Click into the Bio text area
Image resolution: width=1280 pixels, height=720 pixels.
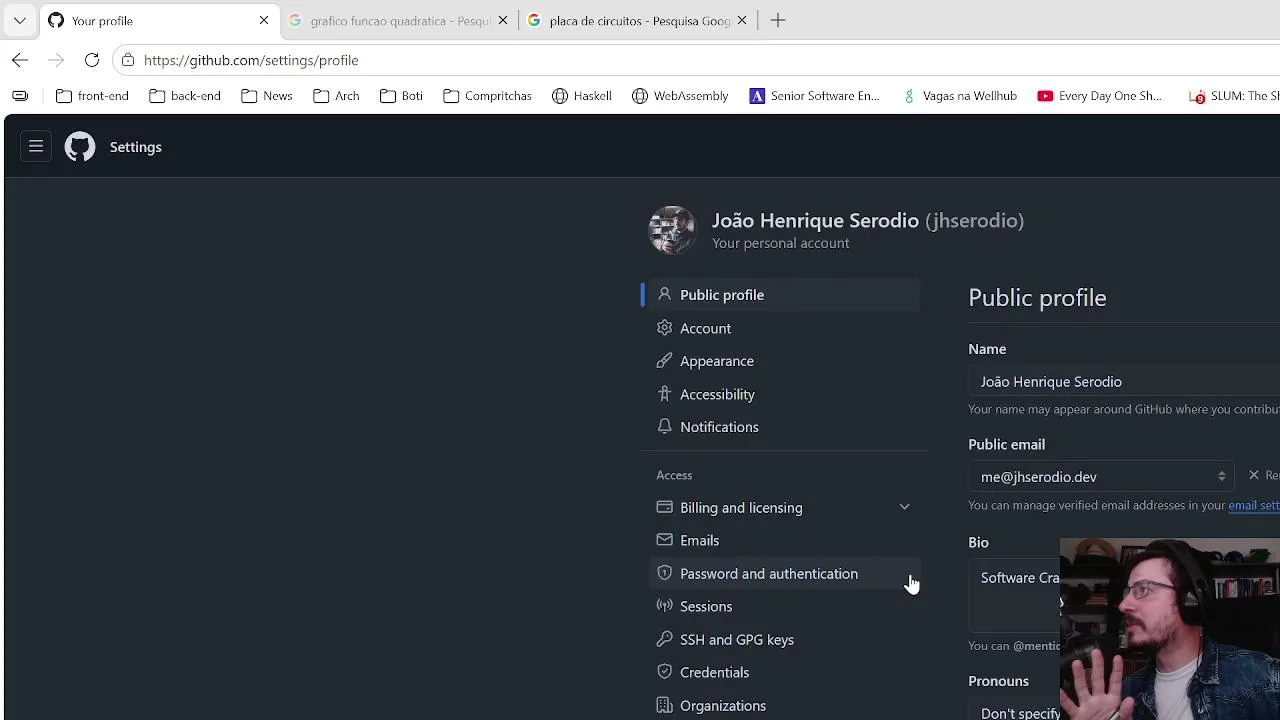click(x=1014, y=595)
